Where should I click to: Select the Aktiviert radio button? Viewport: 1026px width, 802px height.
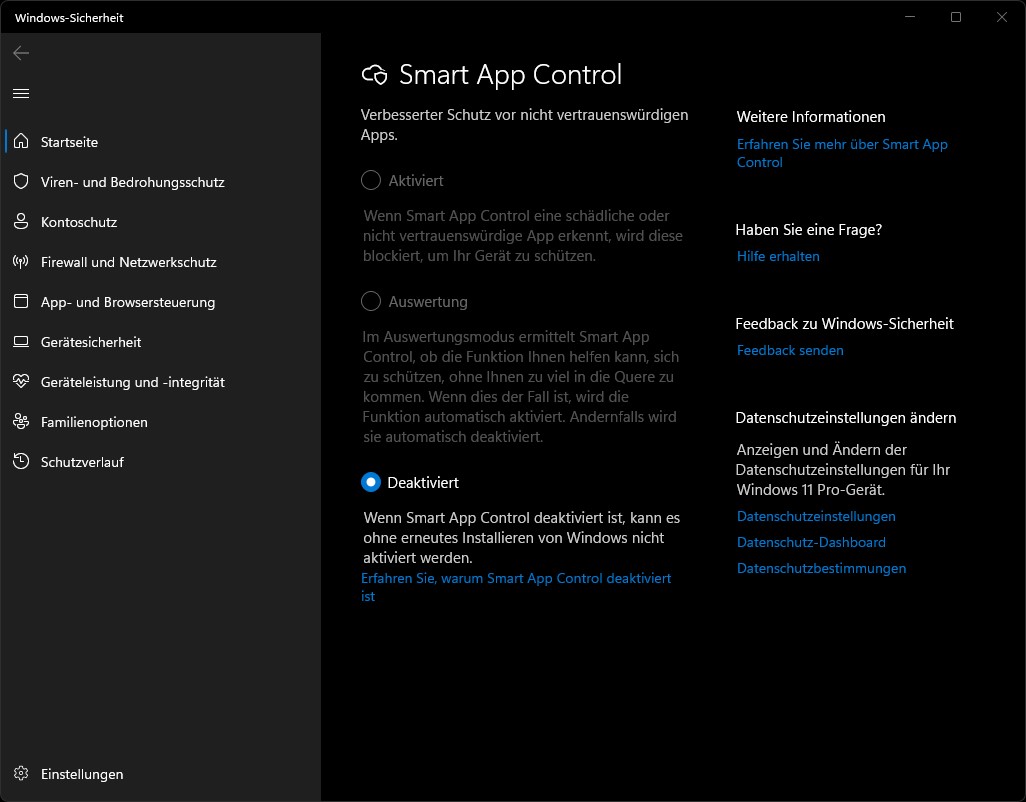point(371,181)
